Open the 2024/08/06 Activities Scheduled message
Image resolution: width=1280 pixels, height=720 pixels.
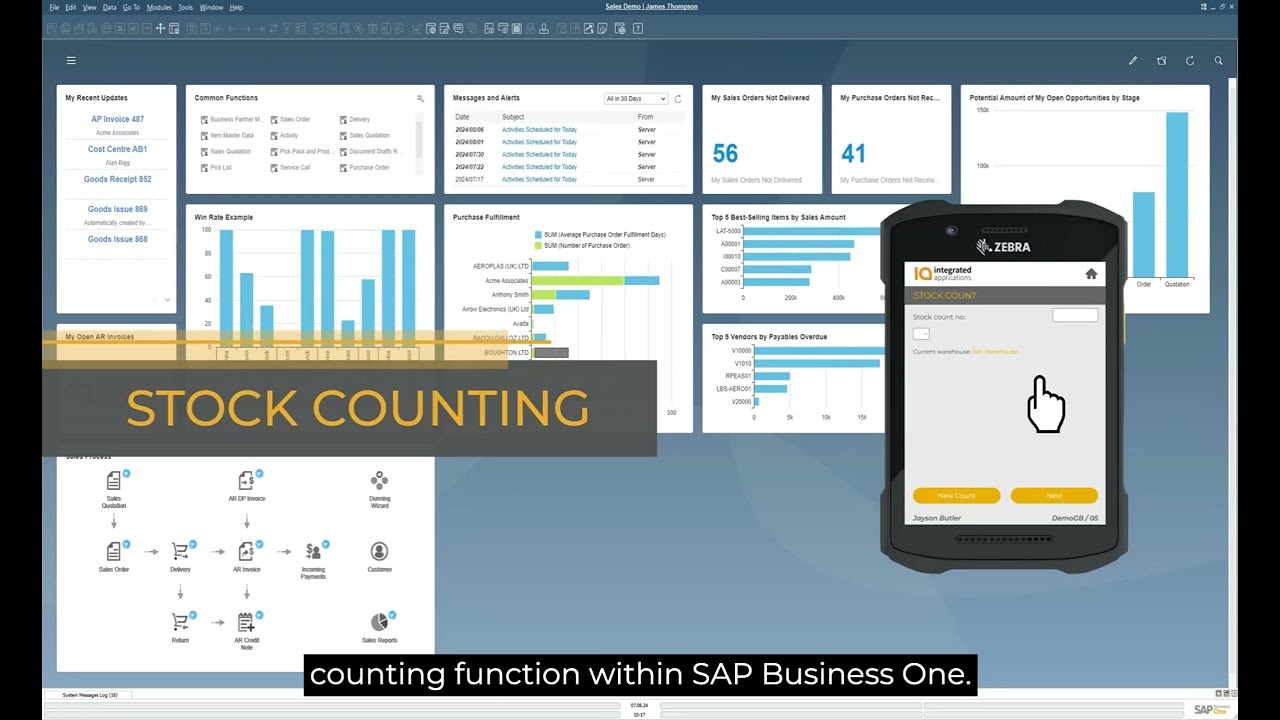tap(539, 130)
